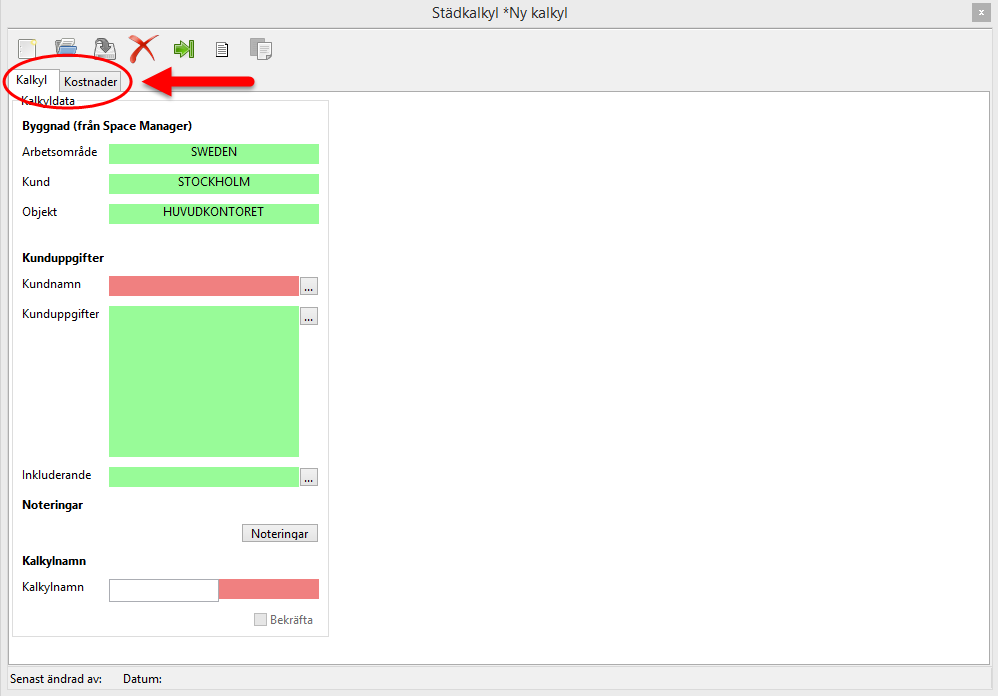Click the green arrow export icon
Image resolution: width=998 pixels, height=696 pixels.
click(x=183, y=48)
